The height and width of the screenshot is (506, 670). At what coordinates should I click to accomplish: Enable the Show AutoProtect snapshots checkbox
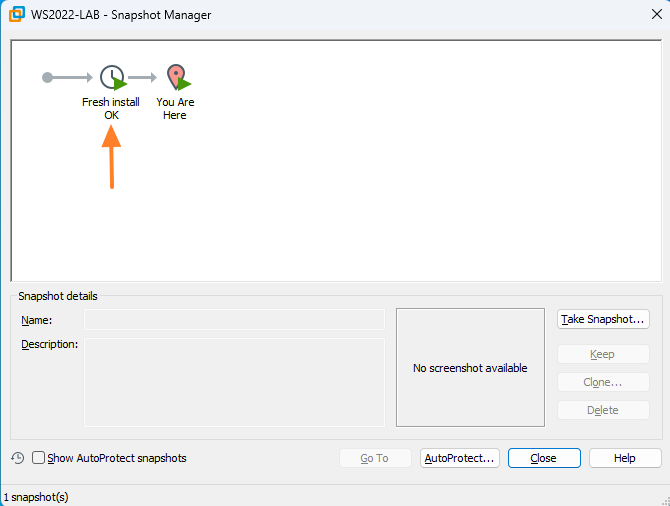click(x=39, y=458)
